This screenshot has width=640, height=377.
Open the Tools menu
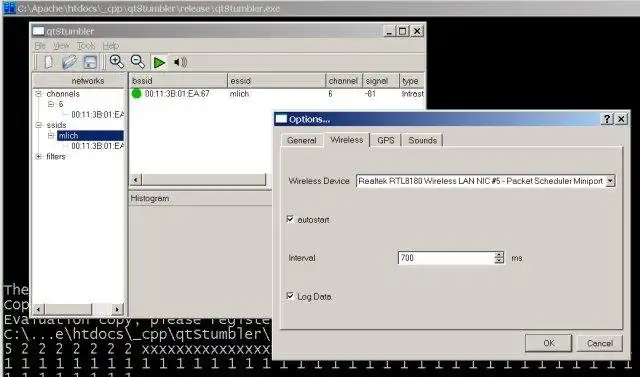pos(86,46)
